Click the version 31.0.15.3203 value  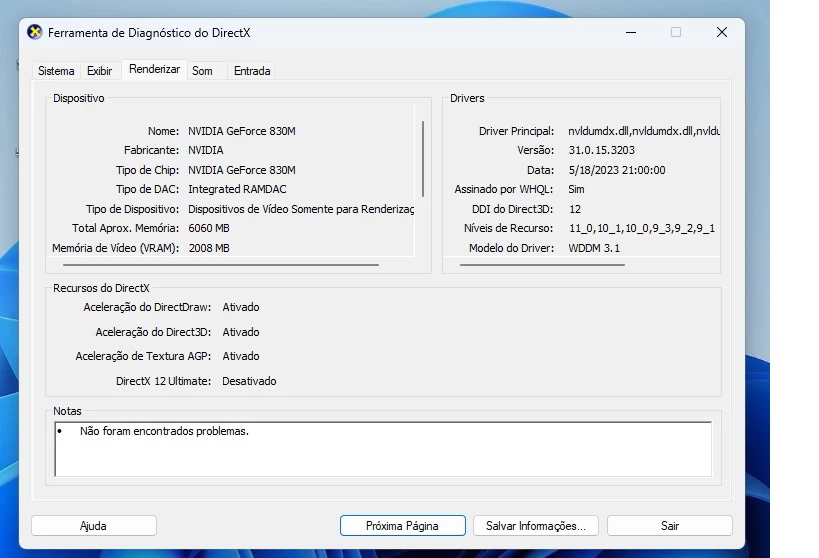(x=602, y=150)
